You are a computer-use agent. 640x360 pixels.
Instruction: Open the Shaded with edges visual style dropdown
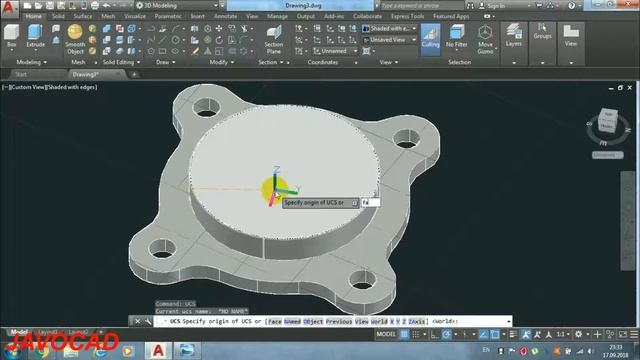389,29
